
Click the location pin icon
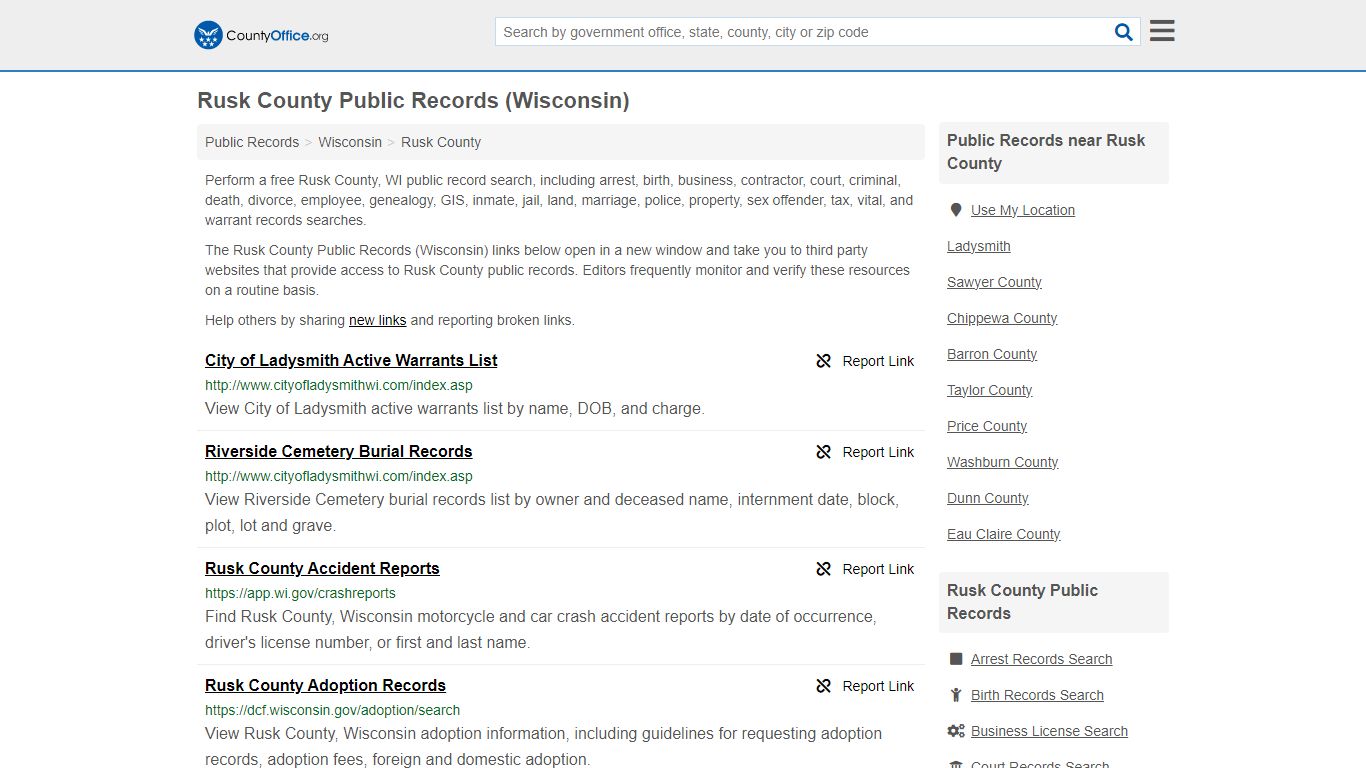pos(956,210)
